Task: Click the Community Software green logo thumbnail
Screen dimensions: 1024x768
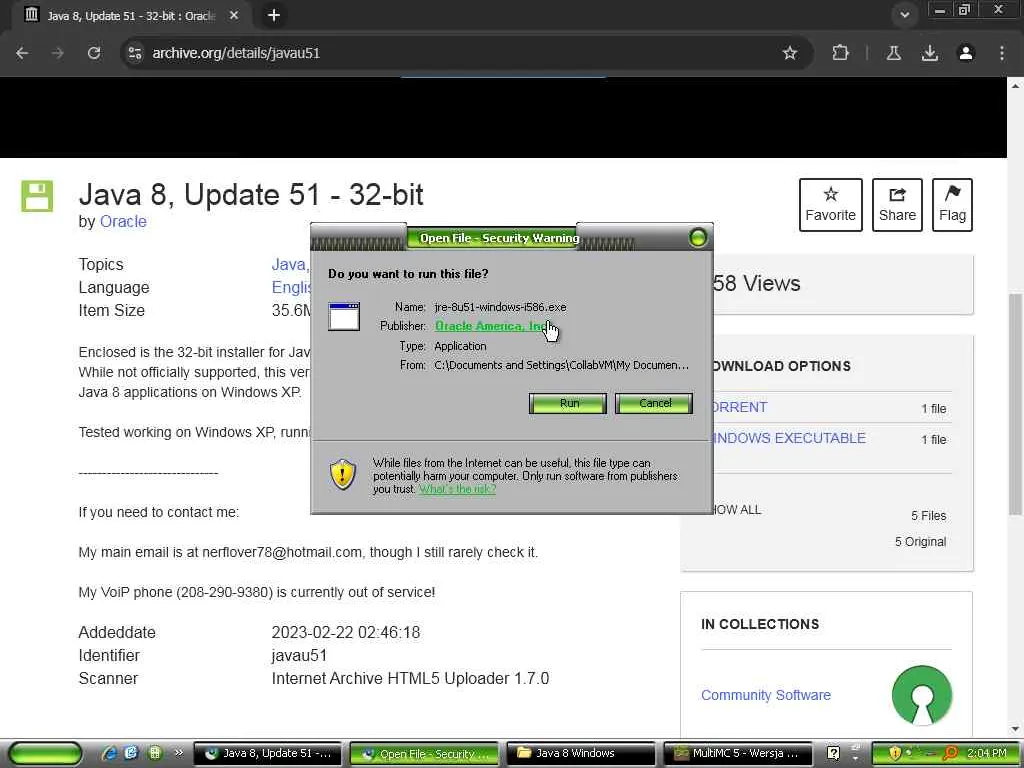Action: [x=921, y=695]
